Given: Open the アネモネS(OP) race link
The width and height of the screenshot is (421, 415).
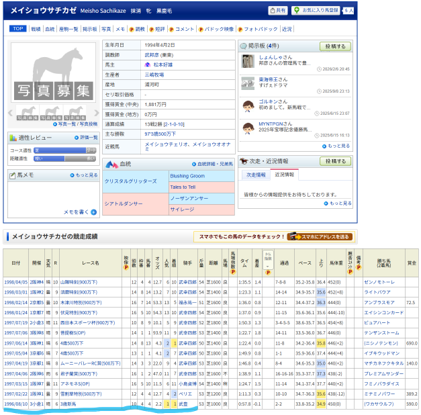Looking at the screenshot, I should pos(75,384).
